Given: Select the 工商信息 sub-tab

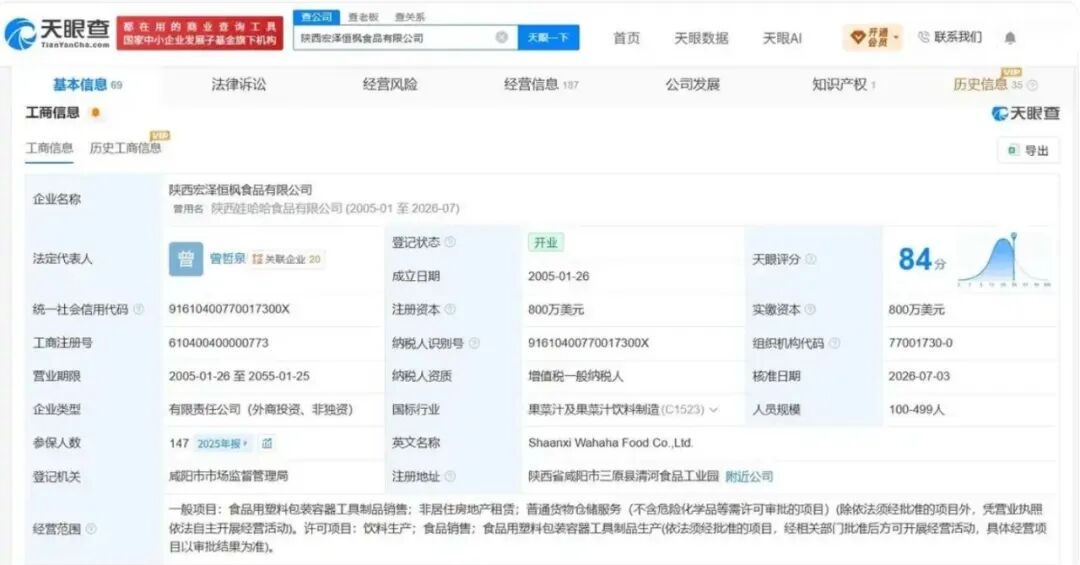Looking at the screenshot, I should click(x=50, y=148).
